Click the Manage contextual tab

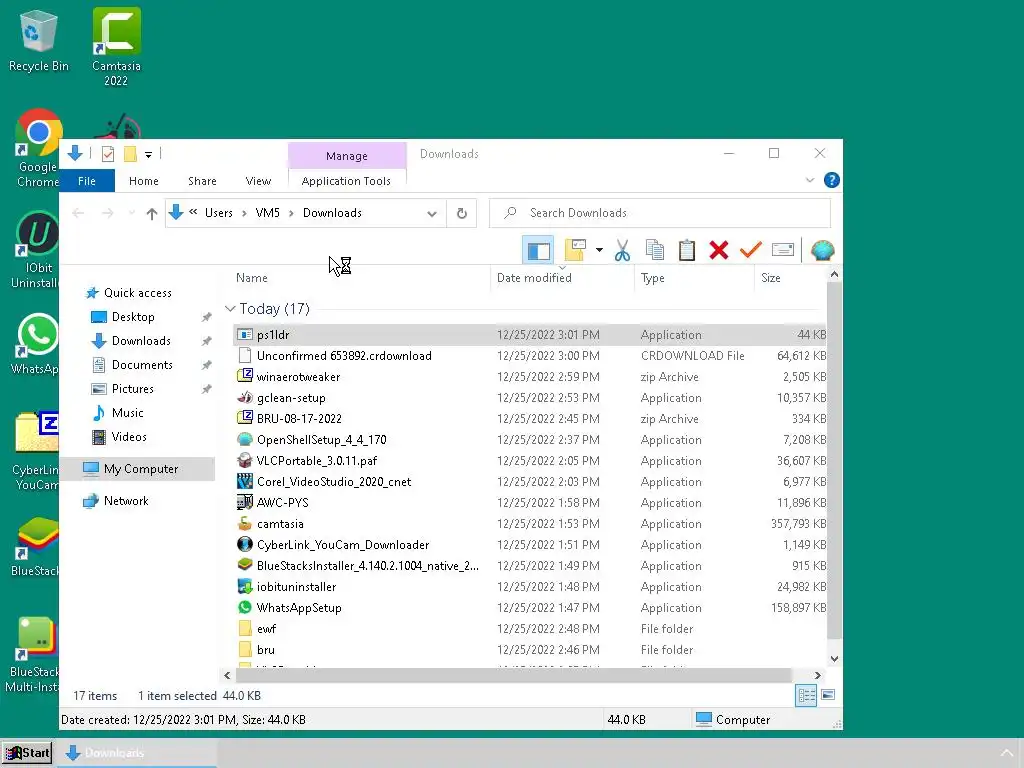[x=347, y=156]
